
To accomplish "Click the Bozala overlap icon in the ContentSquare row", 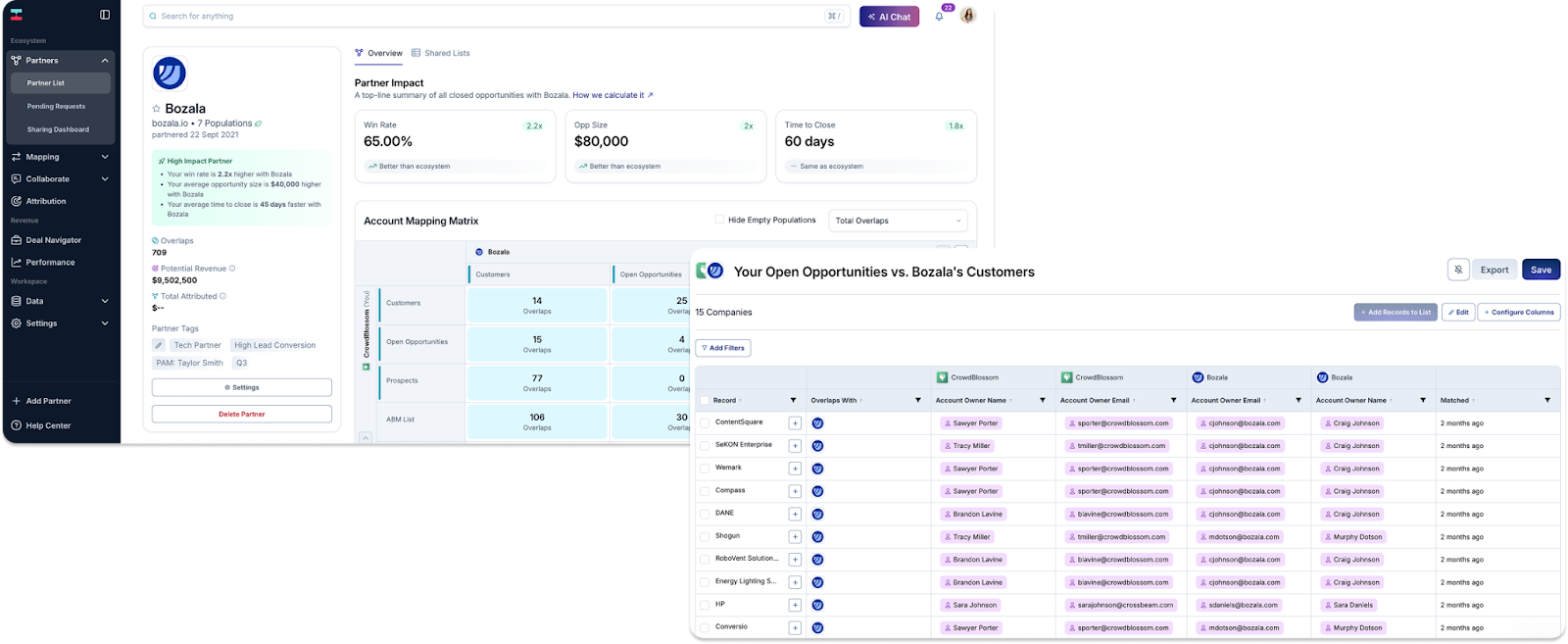I will tap(817, 423).
